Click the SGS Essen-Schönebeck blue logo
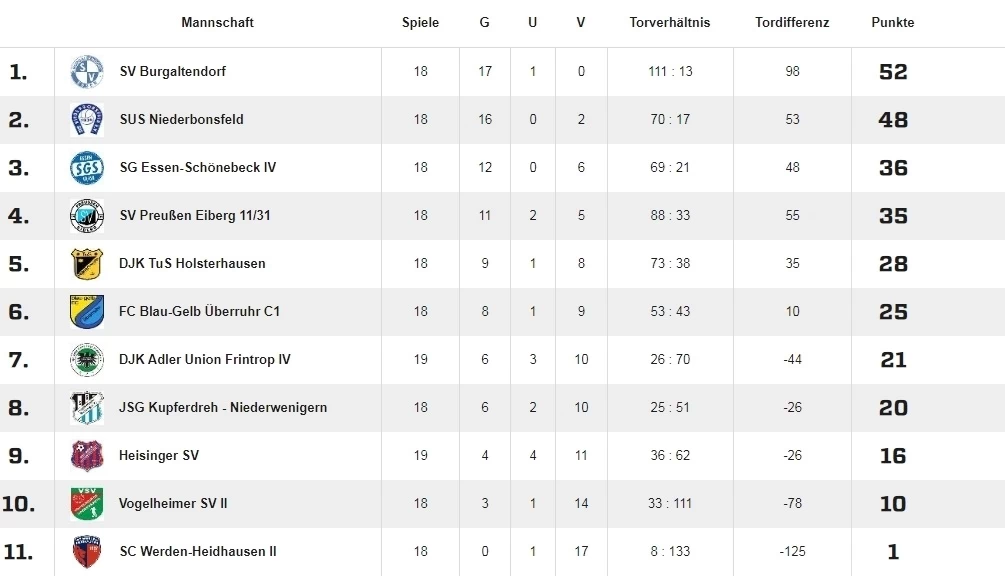Screen dimensions: 1005x576 click(x=87, y=168)
